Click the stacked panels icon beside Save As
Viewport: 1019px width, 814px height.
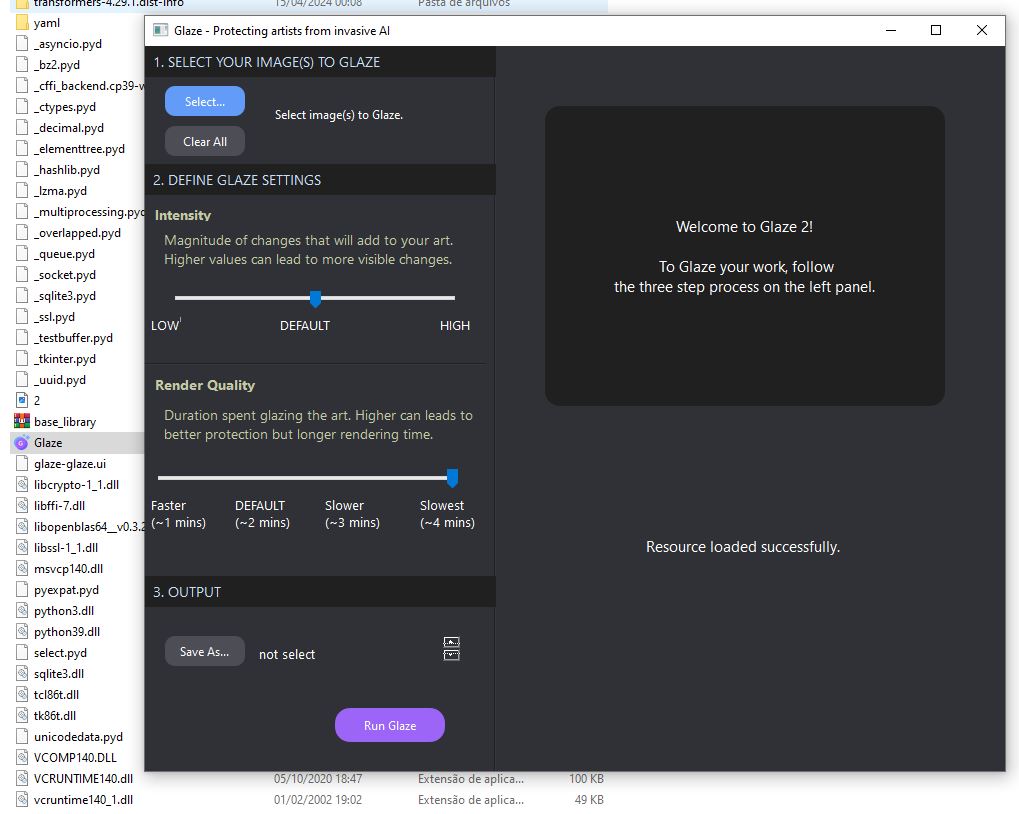(451, 648)
